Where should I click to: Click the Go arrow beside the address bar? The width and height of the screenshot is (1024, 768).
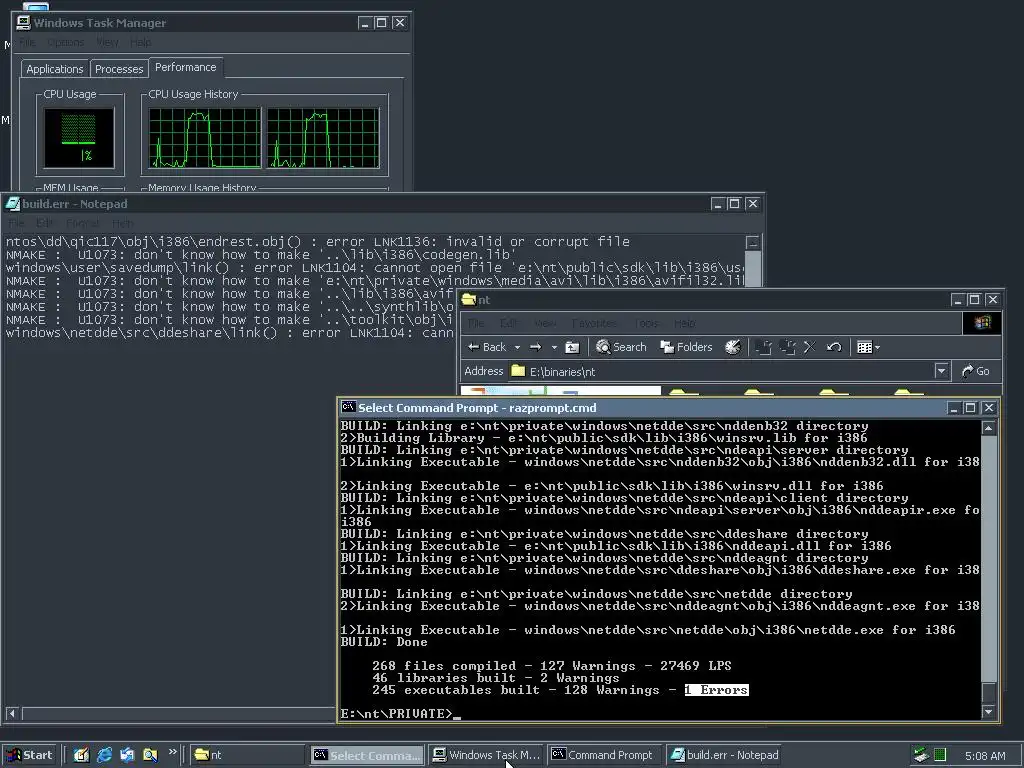point(976,372)
